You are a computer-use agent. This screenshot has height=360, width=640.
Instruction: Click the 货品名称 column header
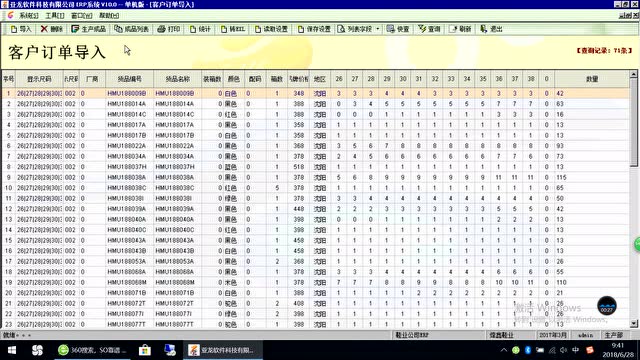tap(178, 79)
